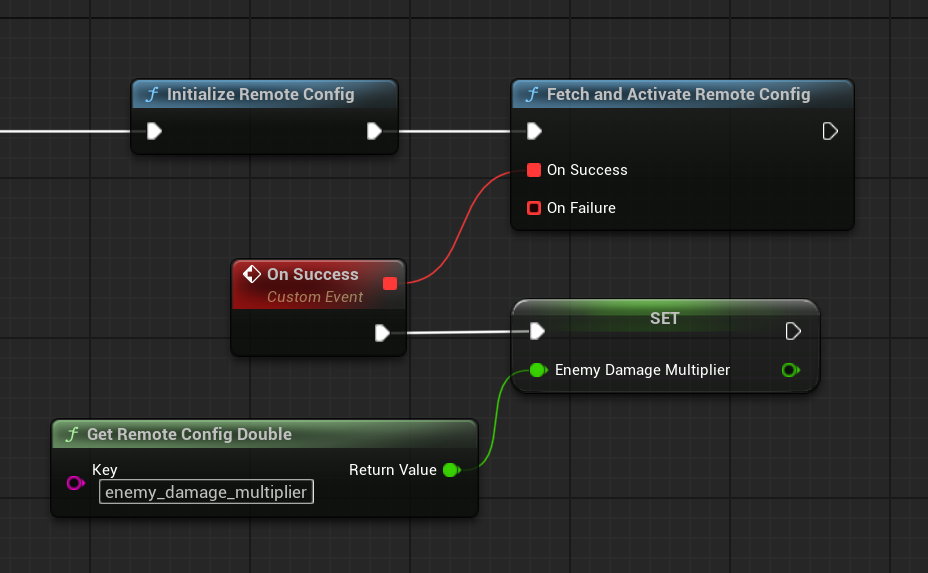Click the Initialize Remote Config exec input pin

(x=154, y=131)
